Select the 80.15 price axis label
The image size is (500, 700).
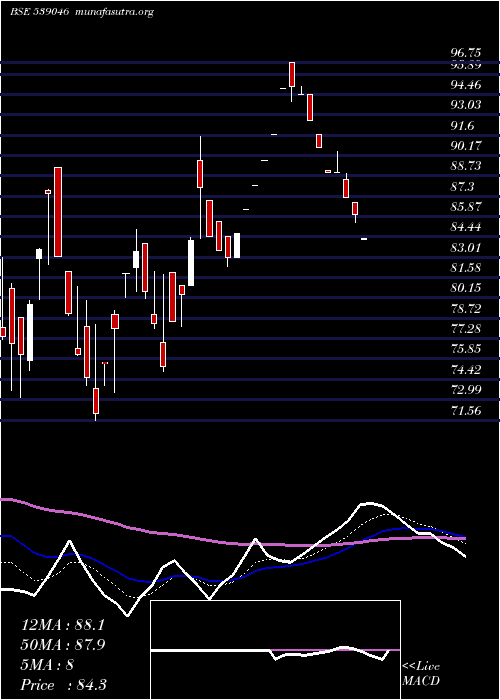click(466, 288)
